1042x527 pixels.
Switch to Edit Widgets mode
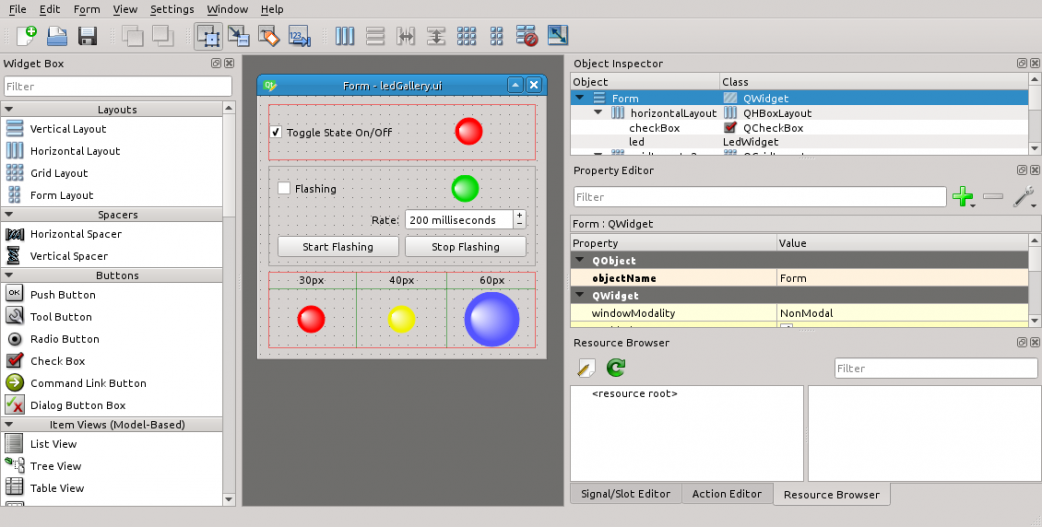click(x=208, y=36)
